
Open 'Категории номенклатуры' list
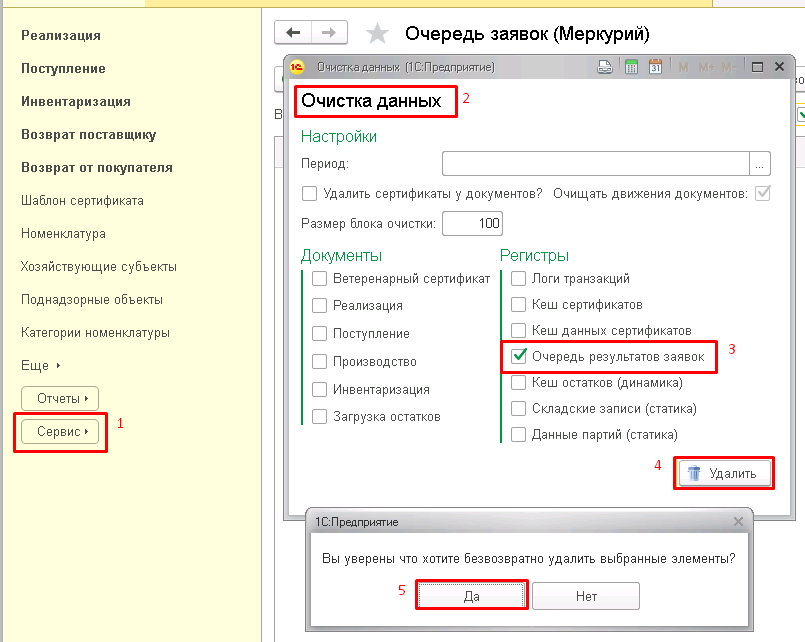coord(95,333)
